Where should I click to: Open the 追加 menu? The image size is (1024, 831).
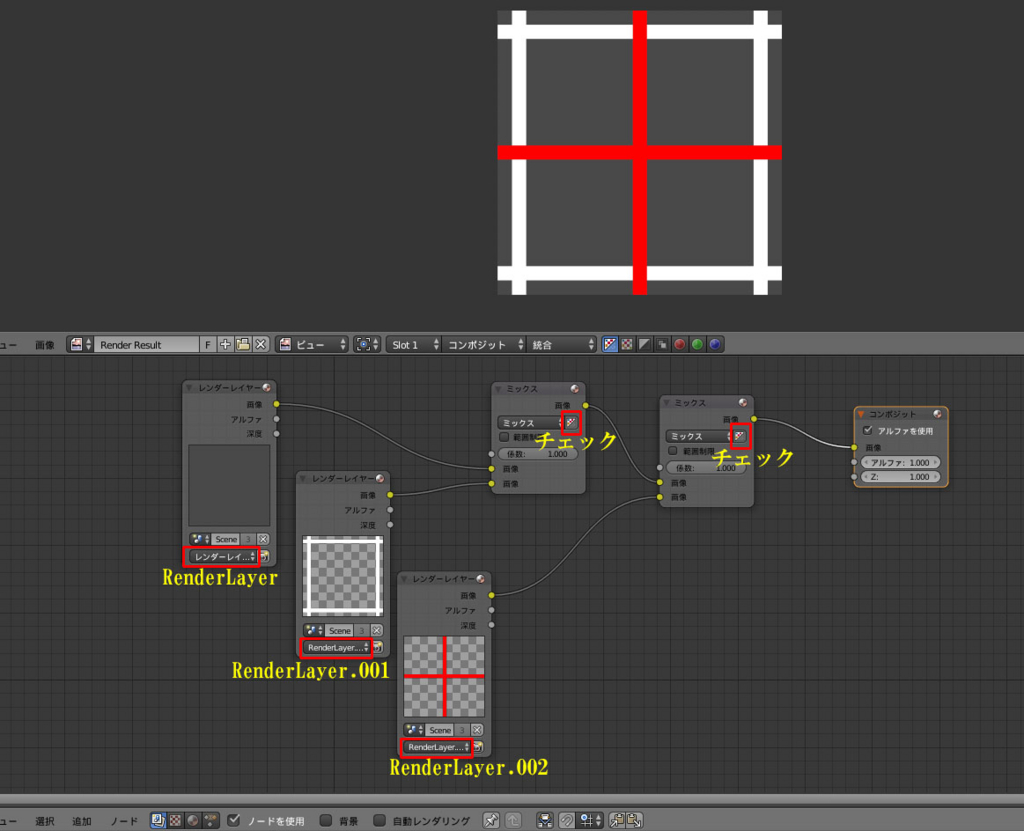tap(82, 821)
